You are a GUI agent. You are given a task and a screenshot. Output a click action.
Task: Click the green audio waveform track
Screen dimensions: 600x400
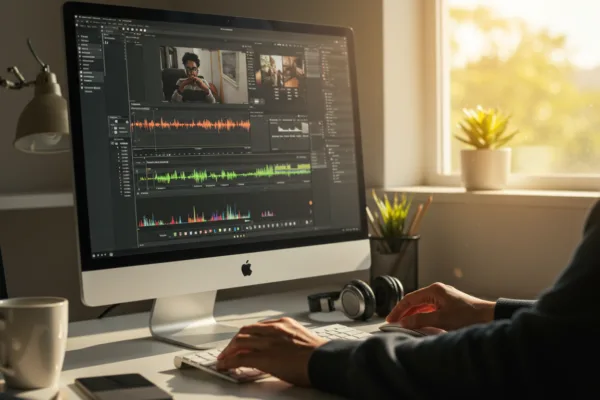[225, 173]
